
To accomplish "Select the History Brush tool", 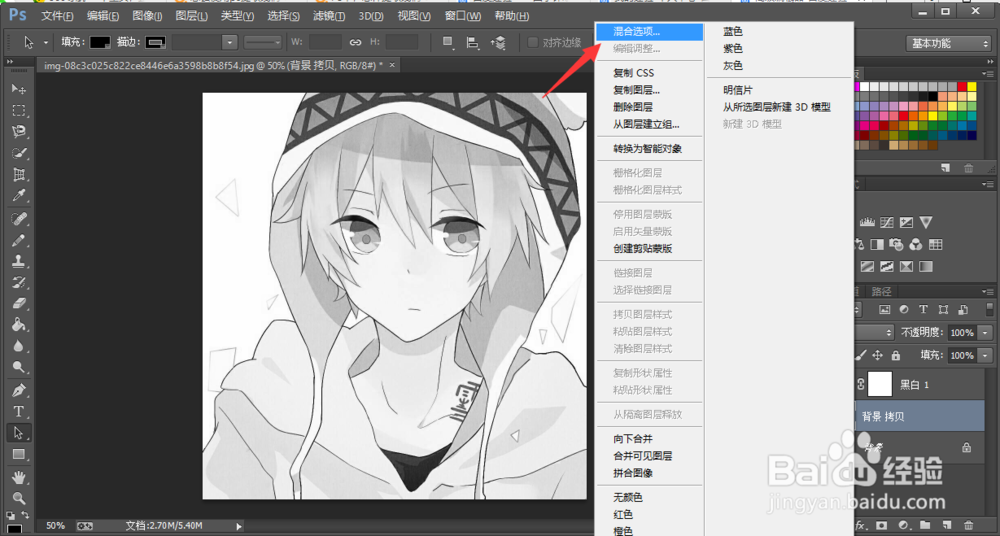I will click(18, 281).
